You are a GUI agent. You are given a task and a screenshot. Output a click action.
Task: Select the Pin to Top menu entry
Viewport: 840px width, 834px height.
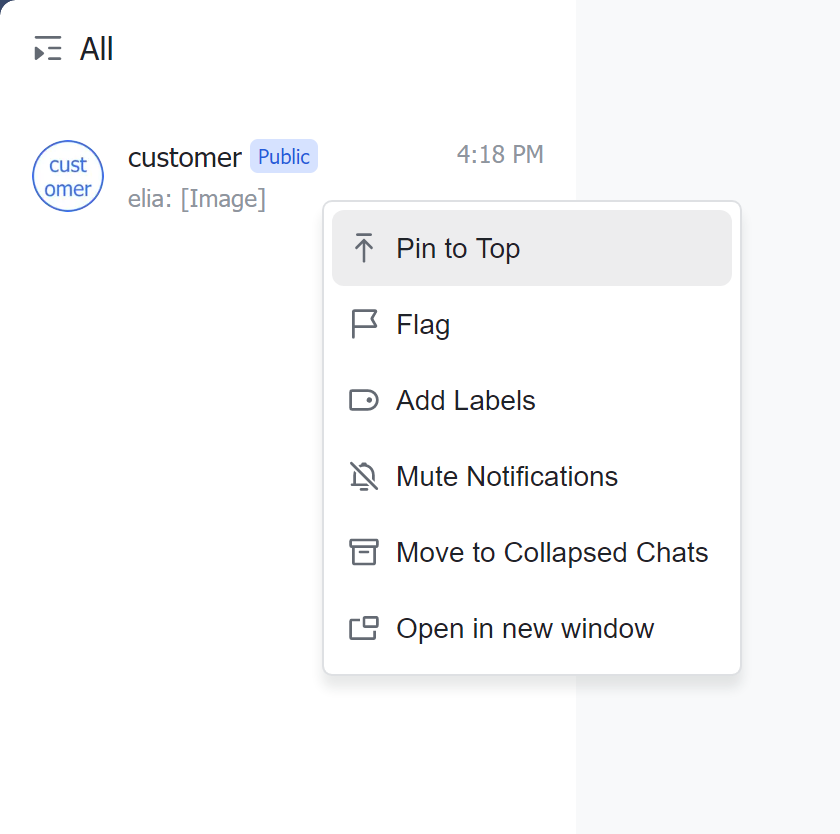point(458,248)
